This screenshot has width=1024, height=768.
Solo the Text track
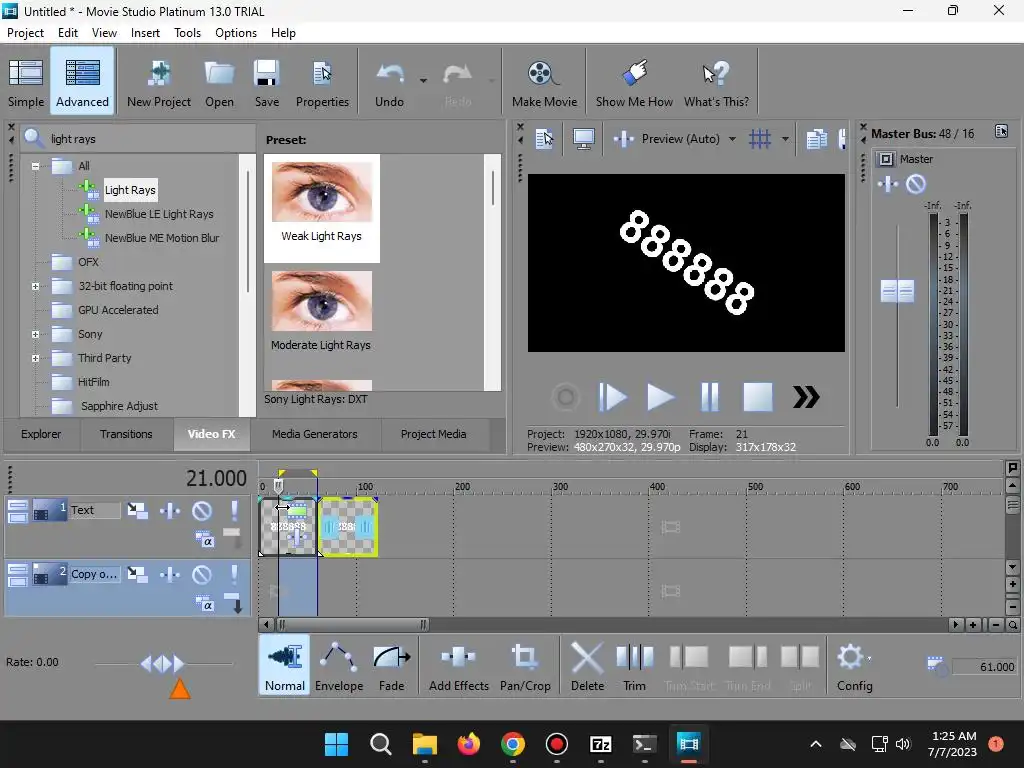coord(234,511)
